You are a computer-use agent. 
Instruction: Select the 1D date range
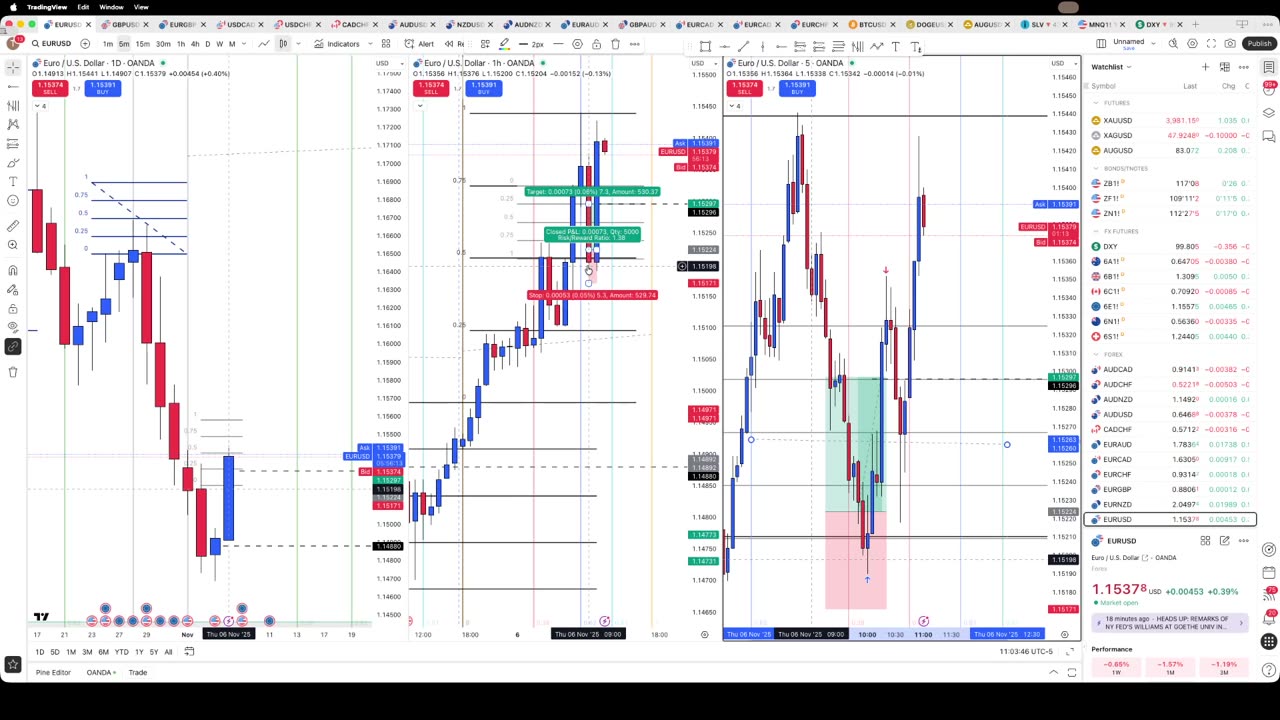(x=40, y=652)
